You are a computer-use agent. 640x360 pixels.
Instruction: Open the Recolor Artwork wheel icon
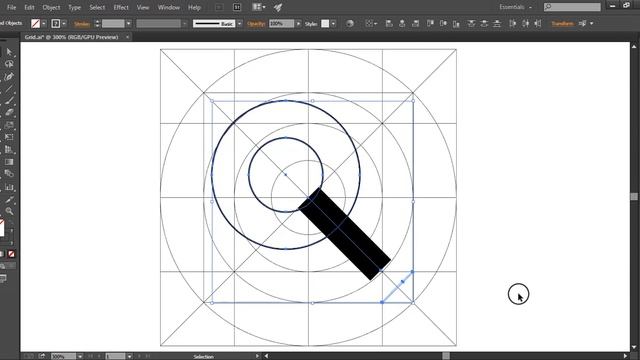click(350, 24)
